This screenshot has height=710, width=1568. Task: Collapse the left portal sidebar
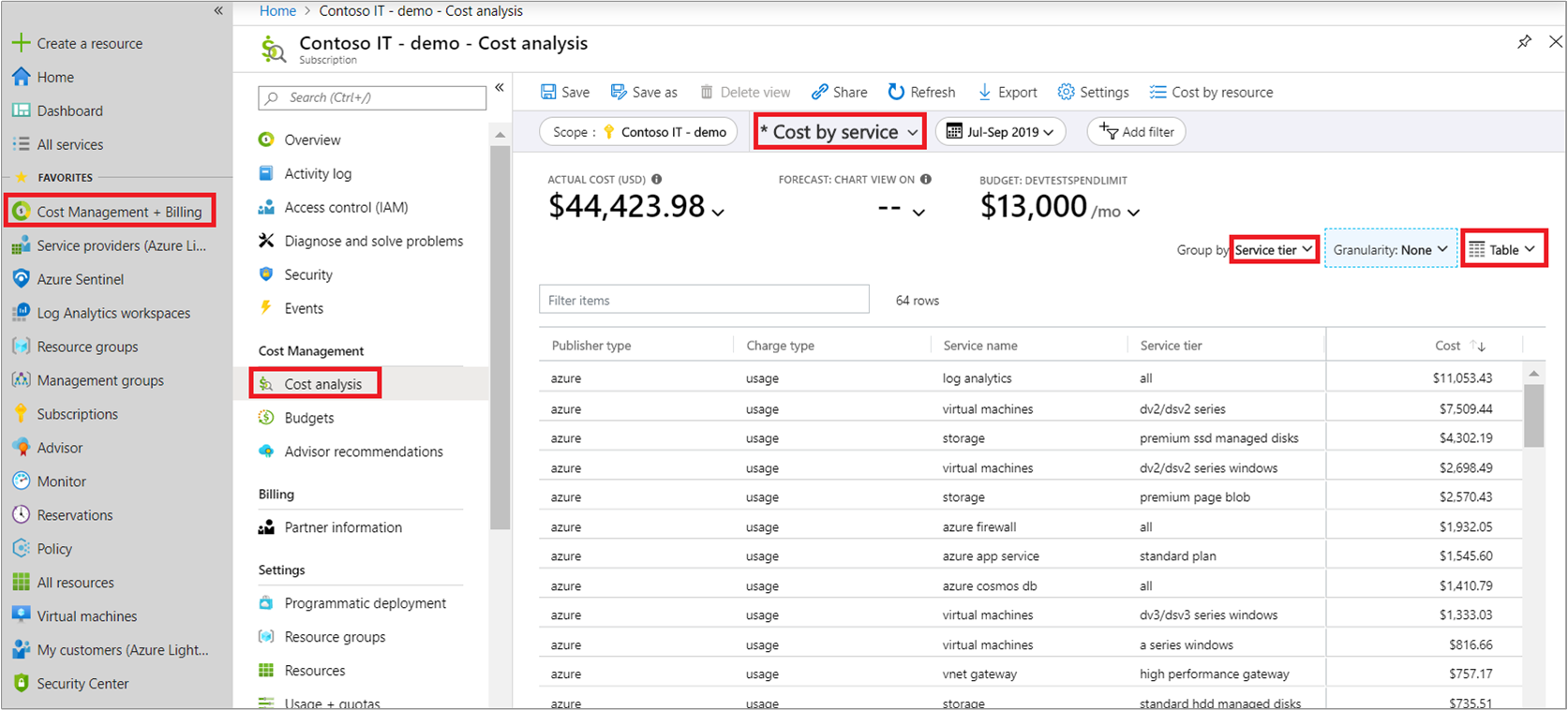coord(218,11)
